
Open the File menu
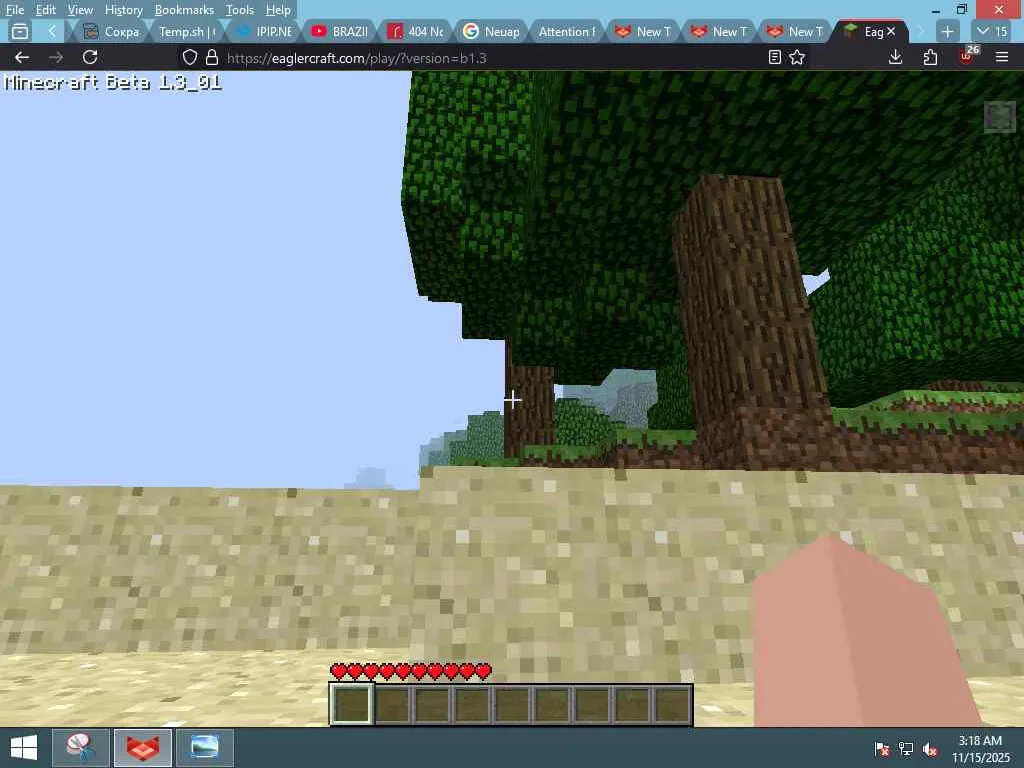[x=14, y=10]
